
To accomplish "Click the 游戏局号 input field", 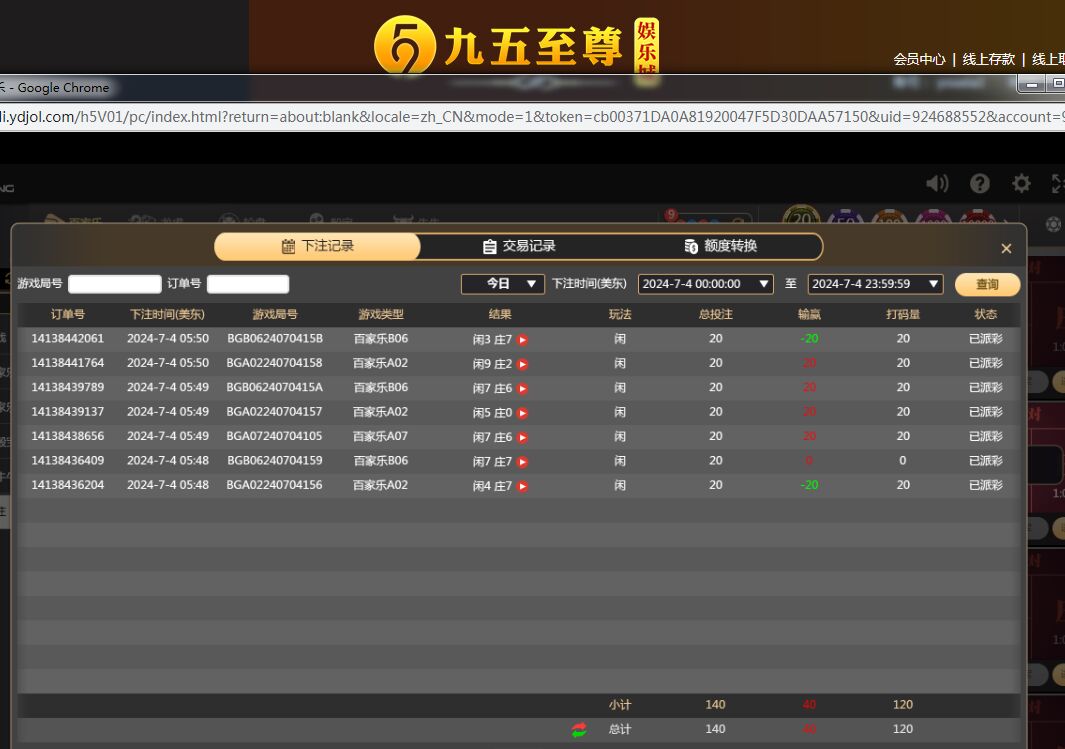I will point(114,284).
